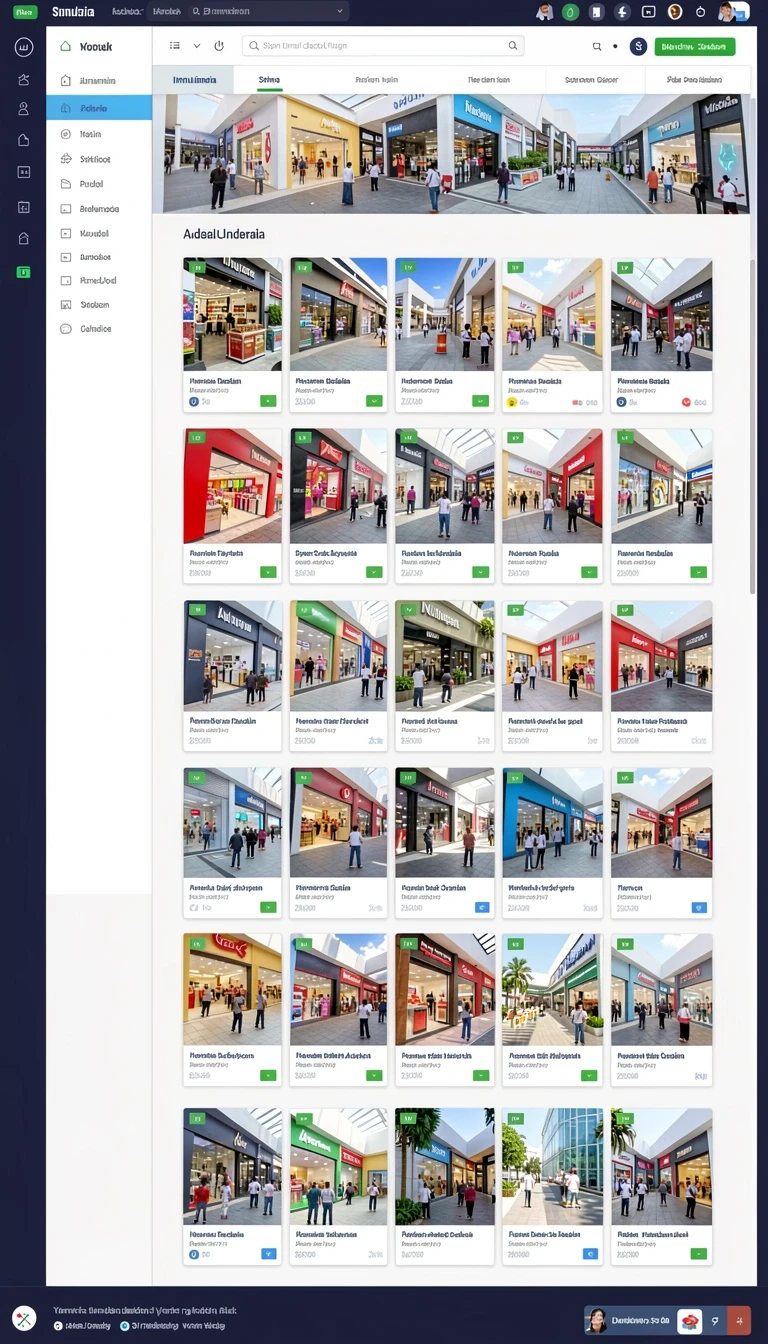Click the yellow smiley icon on fourth card, first row

coord(512,401)
